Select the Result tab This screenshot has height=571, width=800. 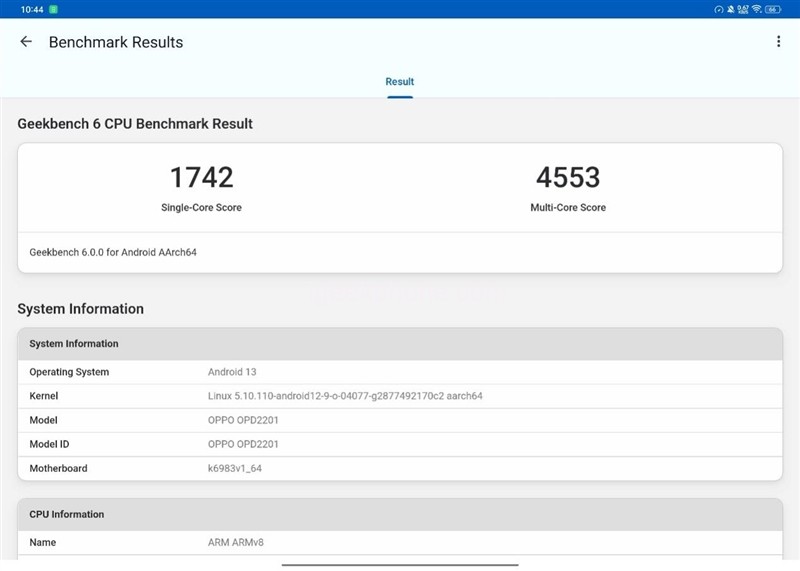tap(400, 82)
